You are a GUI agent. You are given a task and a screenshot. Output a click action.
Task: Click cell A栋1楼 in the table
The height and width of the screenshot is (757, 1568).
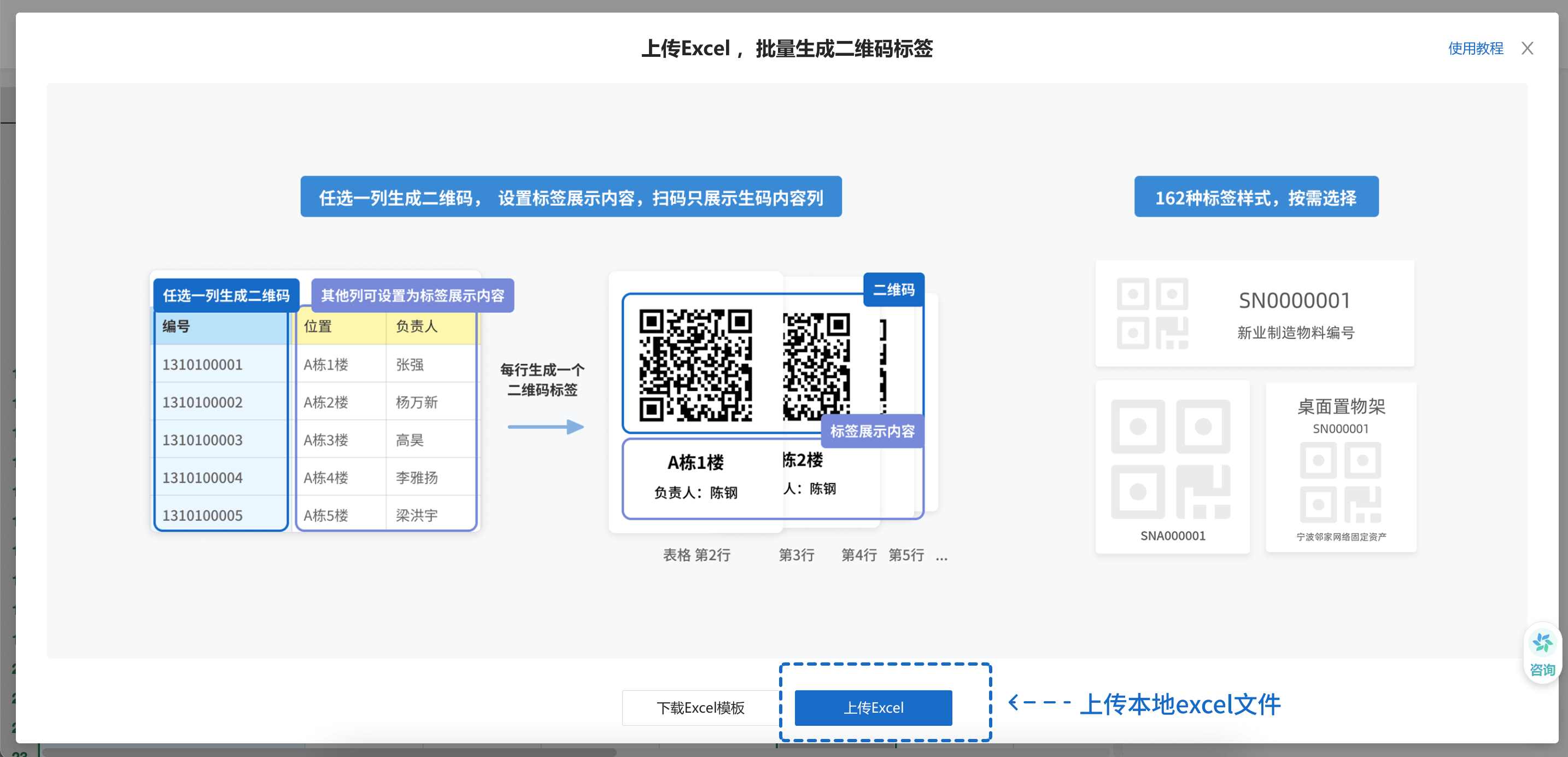(341, 364)
